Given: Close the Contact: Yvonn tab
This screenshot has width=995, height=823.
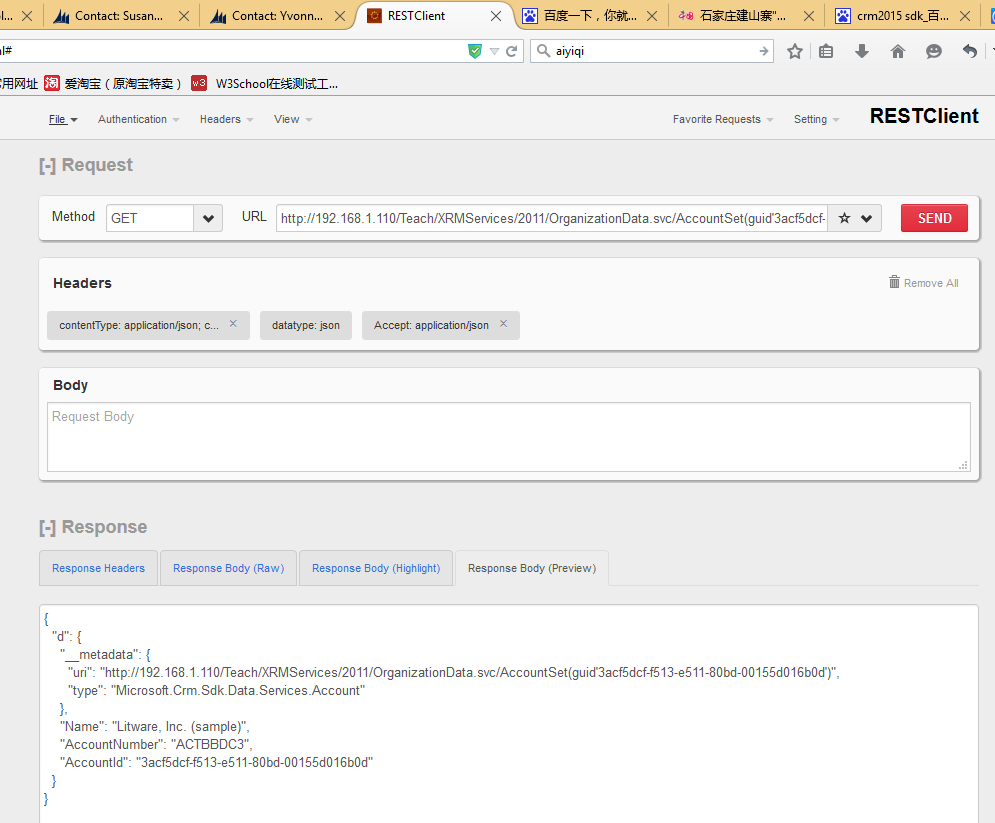Looking at the screenshot, I should tap(340, 16).
